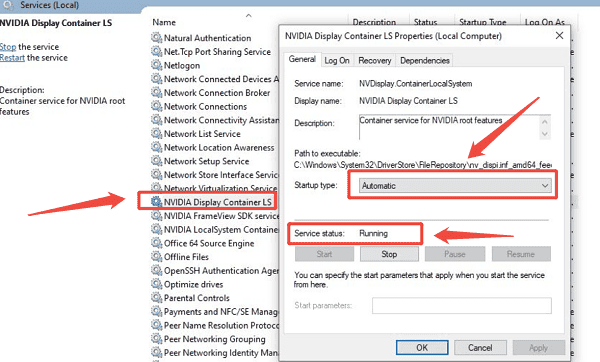
Task: Select the Offline Files service row
Action: click(x=186, y=257)
